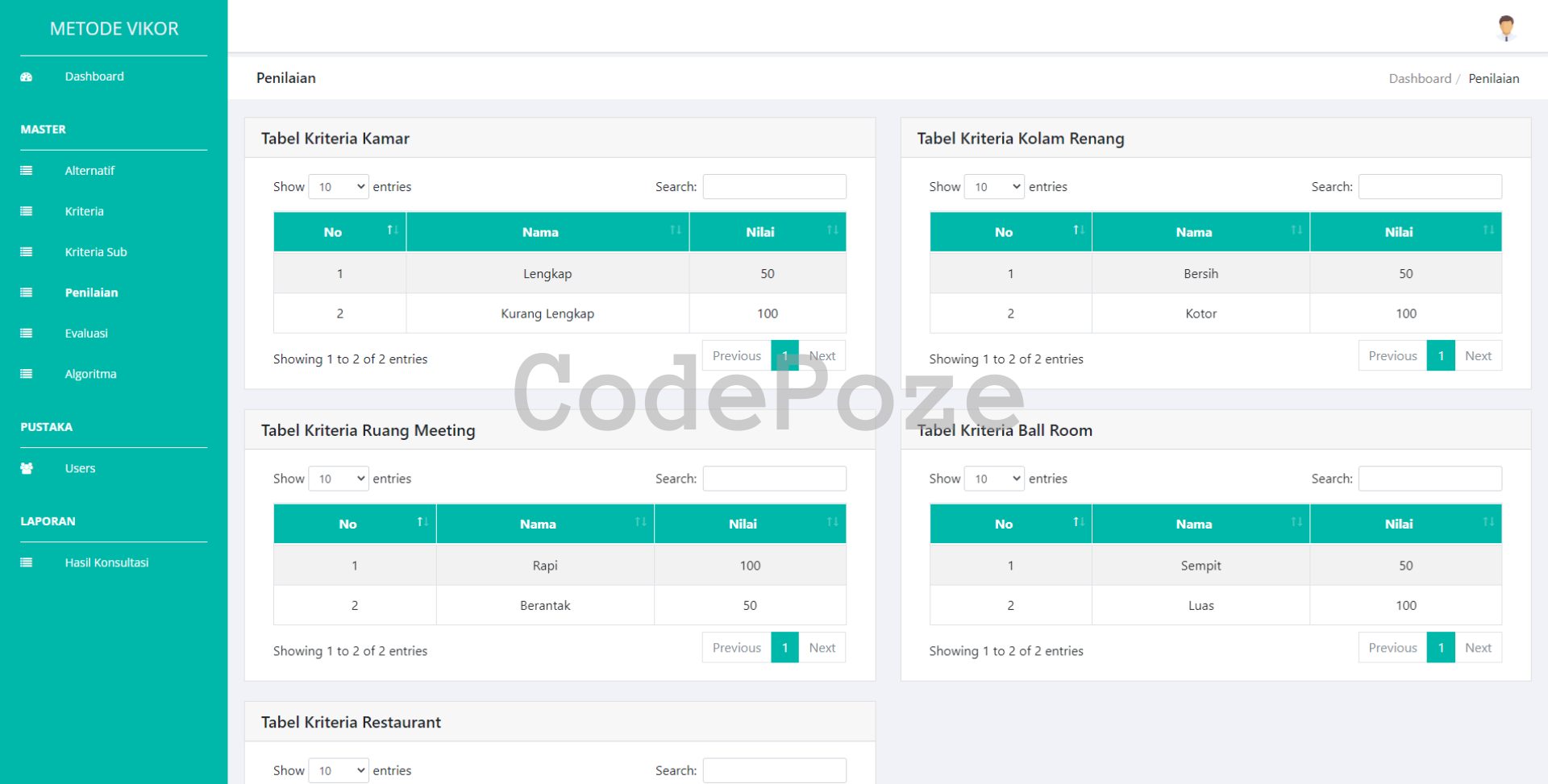Click the list icon beside Hasil Konsultasi
Viewport: 1548px width, 784px height.
(x=27, y=563)
